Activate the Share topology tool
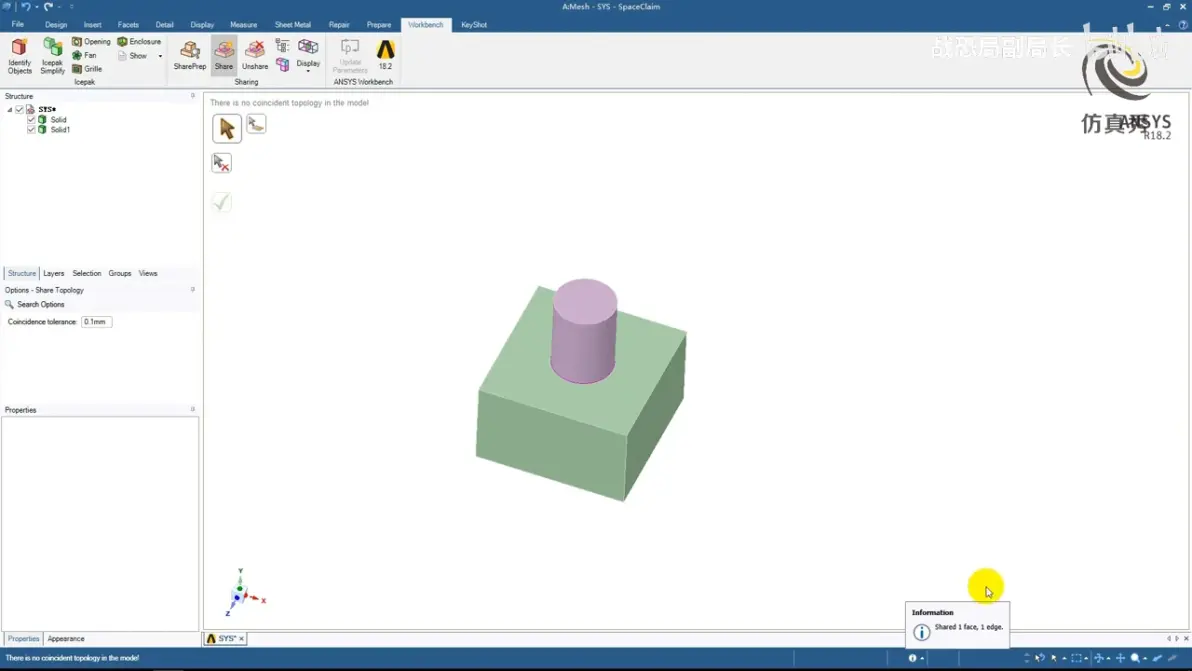The width and height of the screenshot is (1192, 671). tap(224, 55)
